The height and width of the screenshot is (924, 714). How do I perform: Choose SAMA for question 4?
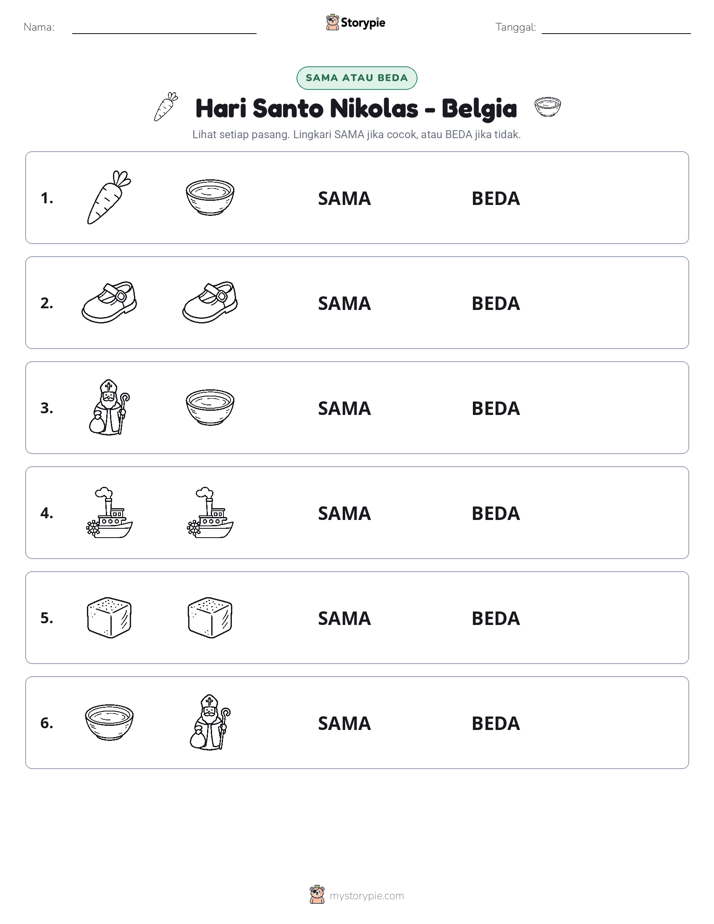tap(344, 513)
